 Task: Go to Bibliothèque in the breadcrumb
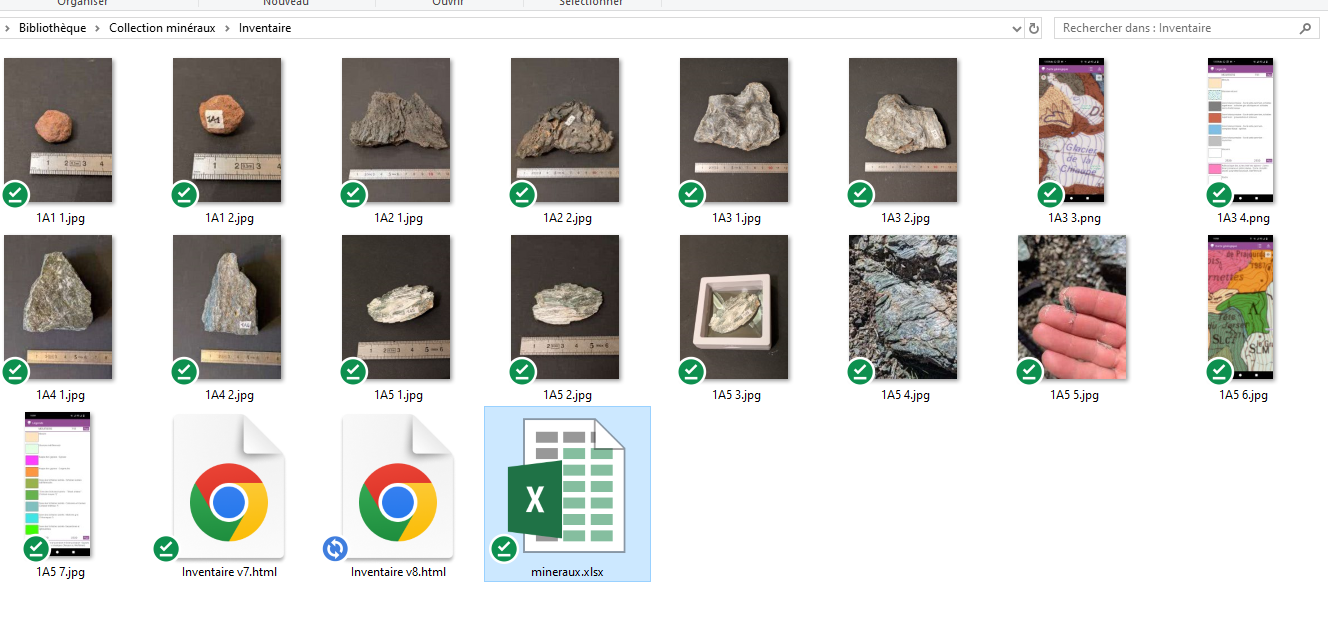click(x=52, y=28)
